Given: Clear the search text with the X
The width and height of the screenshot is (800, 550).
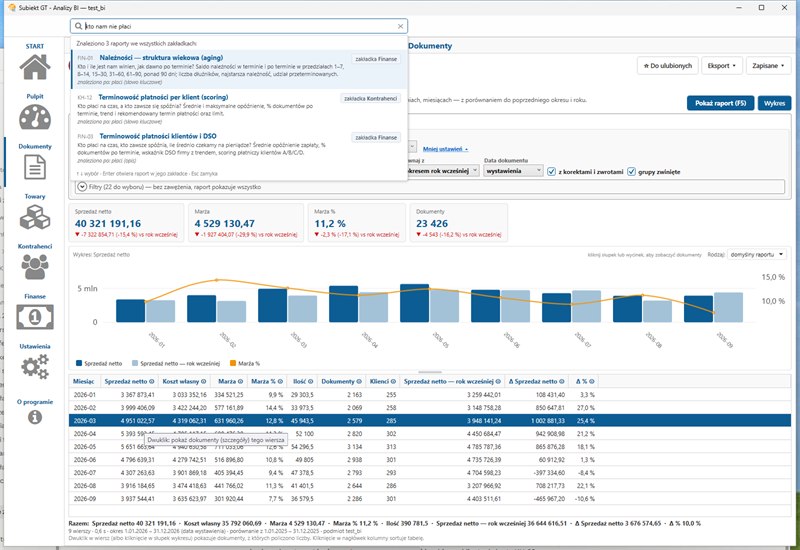Looking at the screenshot, I should click(401, 26).
